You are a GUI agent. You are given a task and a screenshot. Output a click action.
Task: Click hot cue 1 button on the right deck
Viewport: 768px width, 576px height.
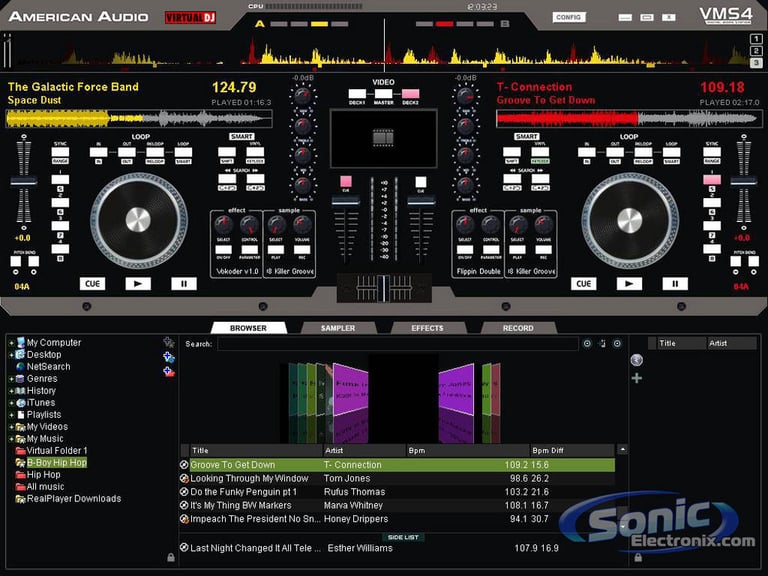(x=712, y=180)
